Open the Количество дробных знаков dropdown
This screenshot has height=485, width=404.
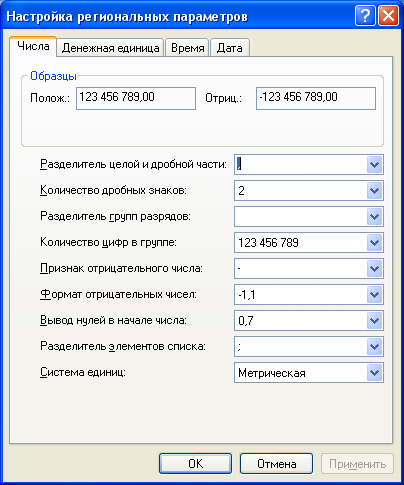pos(374,190)
